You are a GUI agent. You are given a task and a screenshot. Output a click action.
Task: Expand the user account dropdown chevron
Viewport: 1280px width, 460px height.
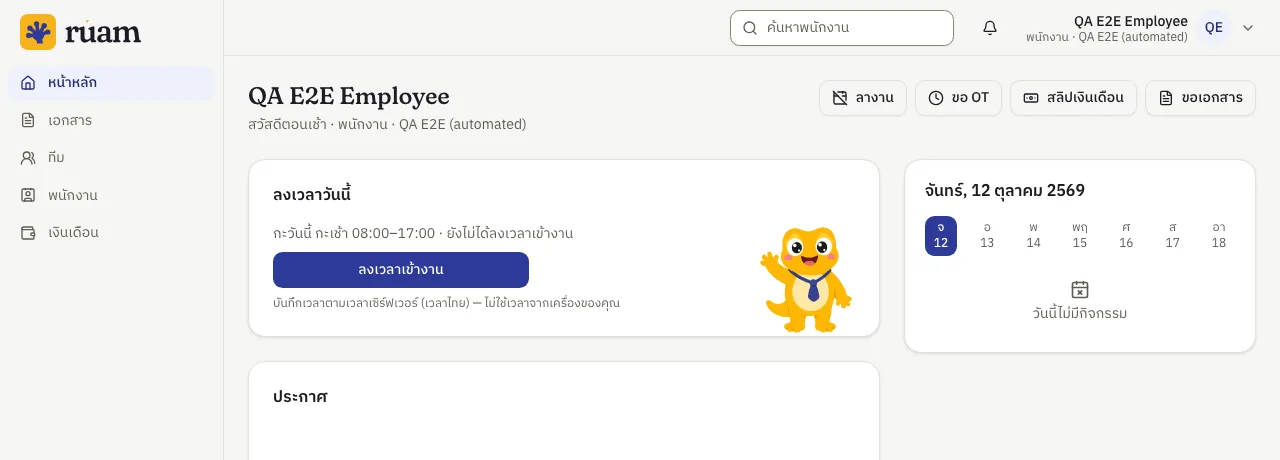point(1248,28)
